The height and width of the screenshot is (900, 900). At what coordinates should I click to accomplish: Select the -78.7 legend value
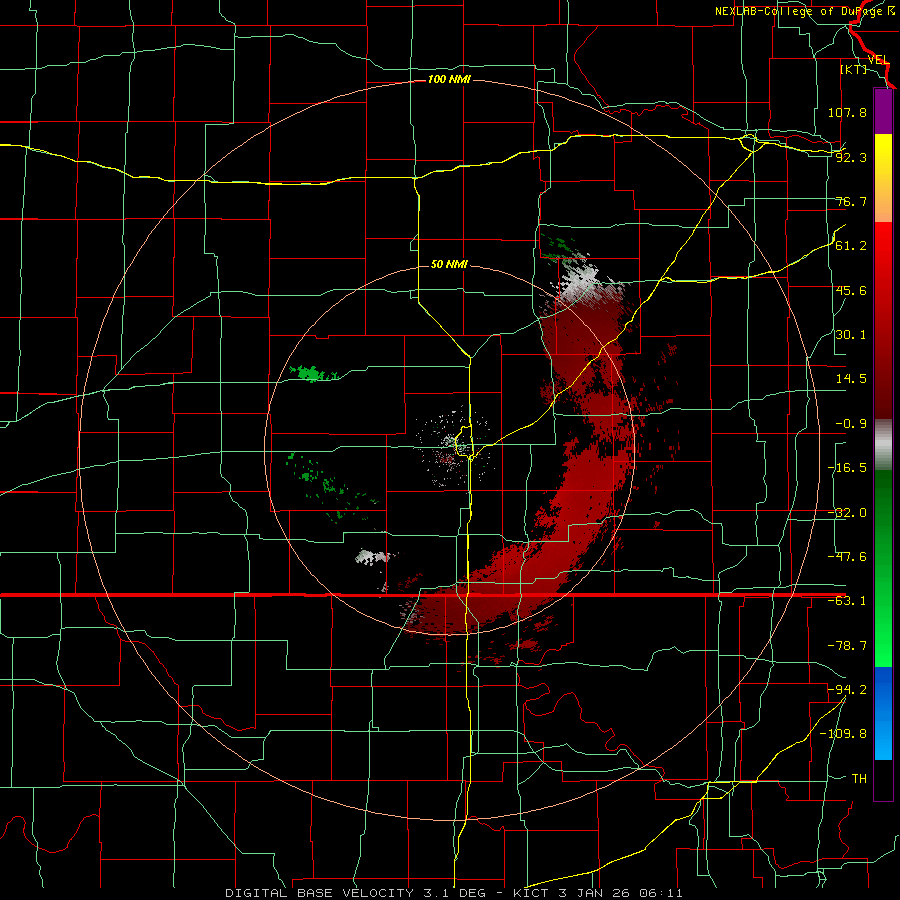tap(847, 646)
